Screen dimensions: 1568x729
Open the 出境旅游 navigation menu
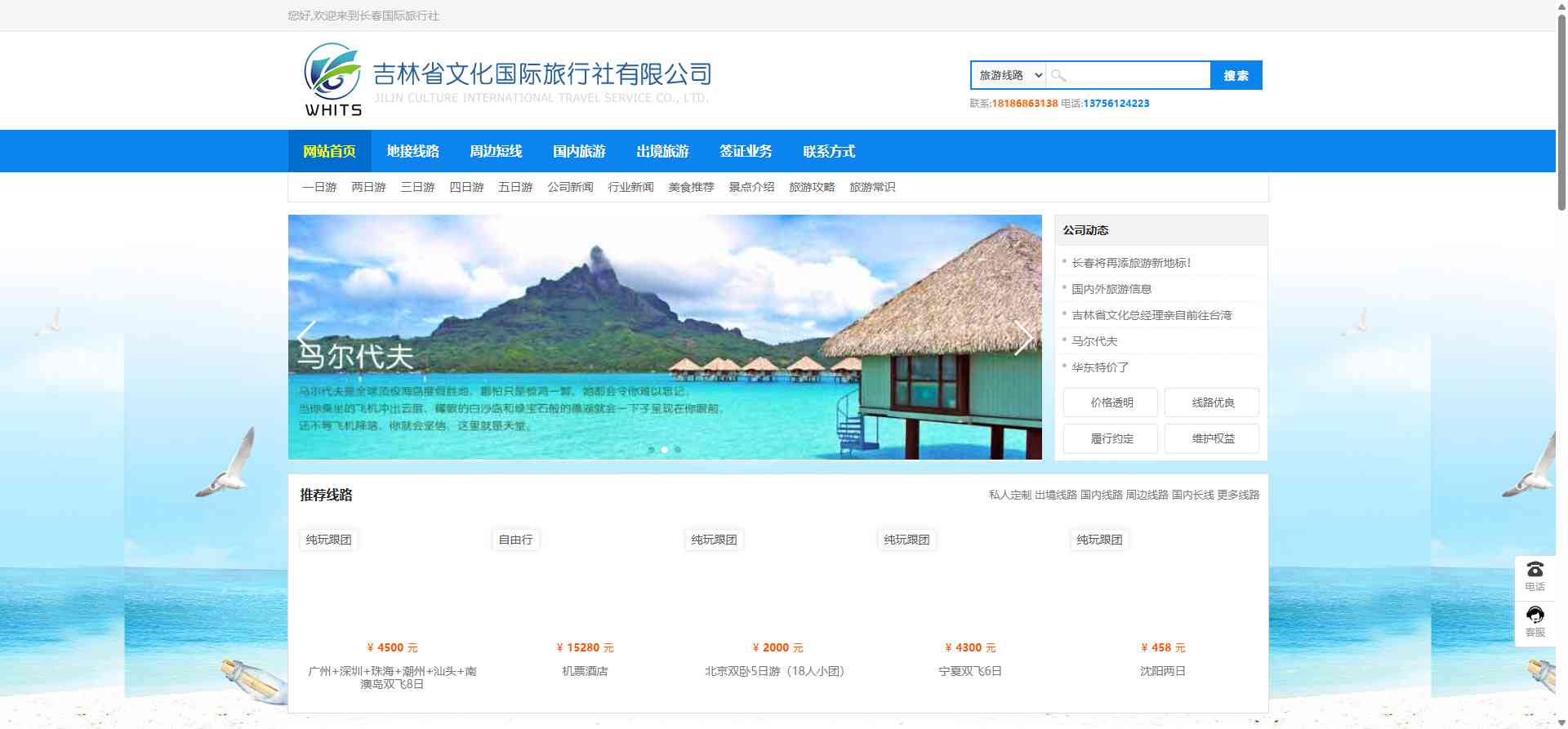point(662,152)
